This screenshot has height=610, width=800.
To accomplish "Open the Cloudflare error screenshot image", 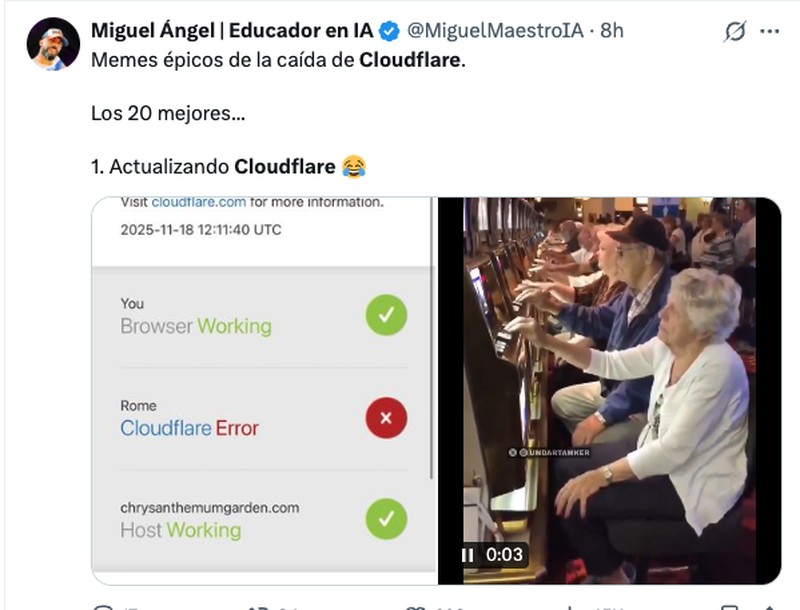I will click(x=264, y=391).
